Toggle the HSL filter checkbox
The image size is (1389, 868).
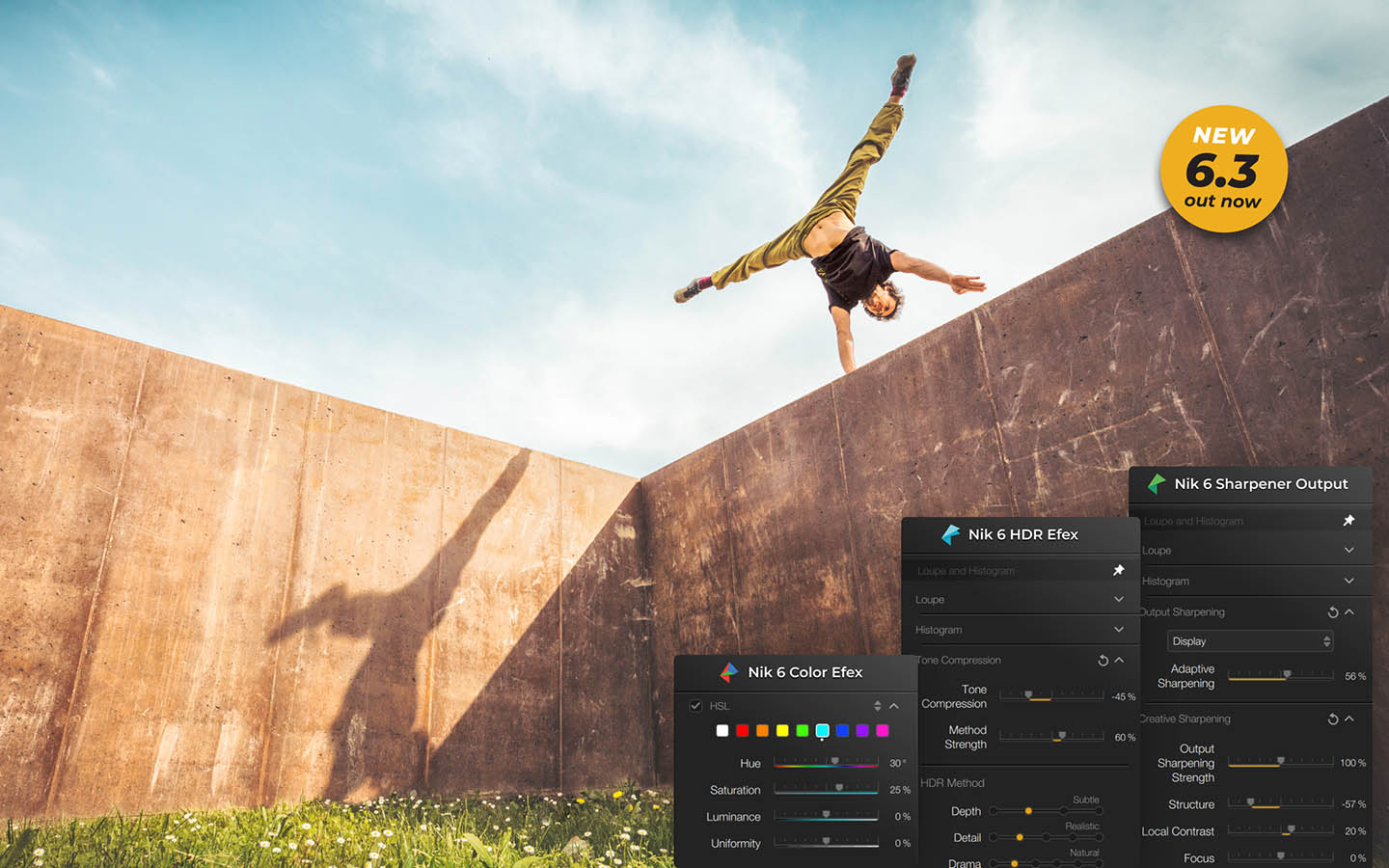click(695, 706)
